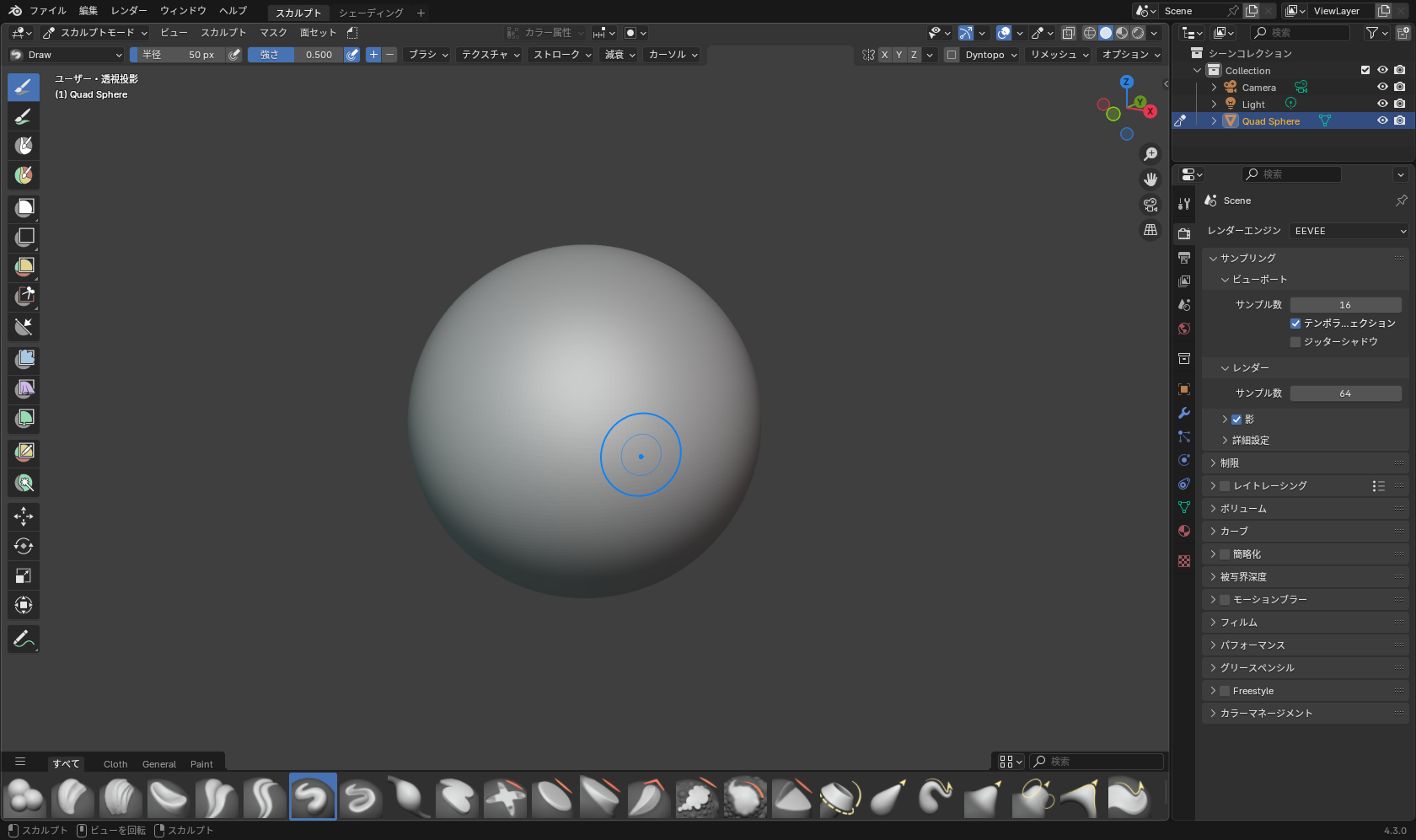This screenshot has width=1416, height=840.
Task: Disable the テンポラ...エクション checkbox
Action: tap(1295, 324)
